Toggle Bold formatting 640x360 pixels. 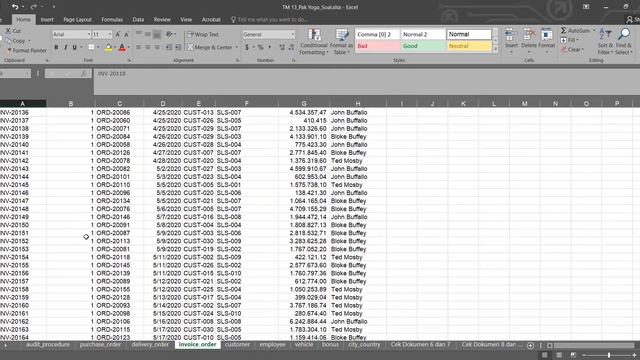[x=56, y=47]
